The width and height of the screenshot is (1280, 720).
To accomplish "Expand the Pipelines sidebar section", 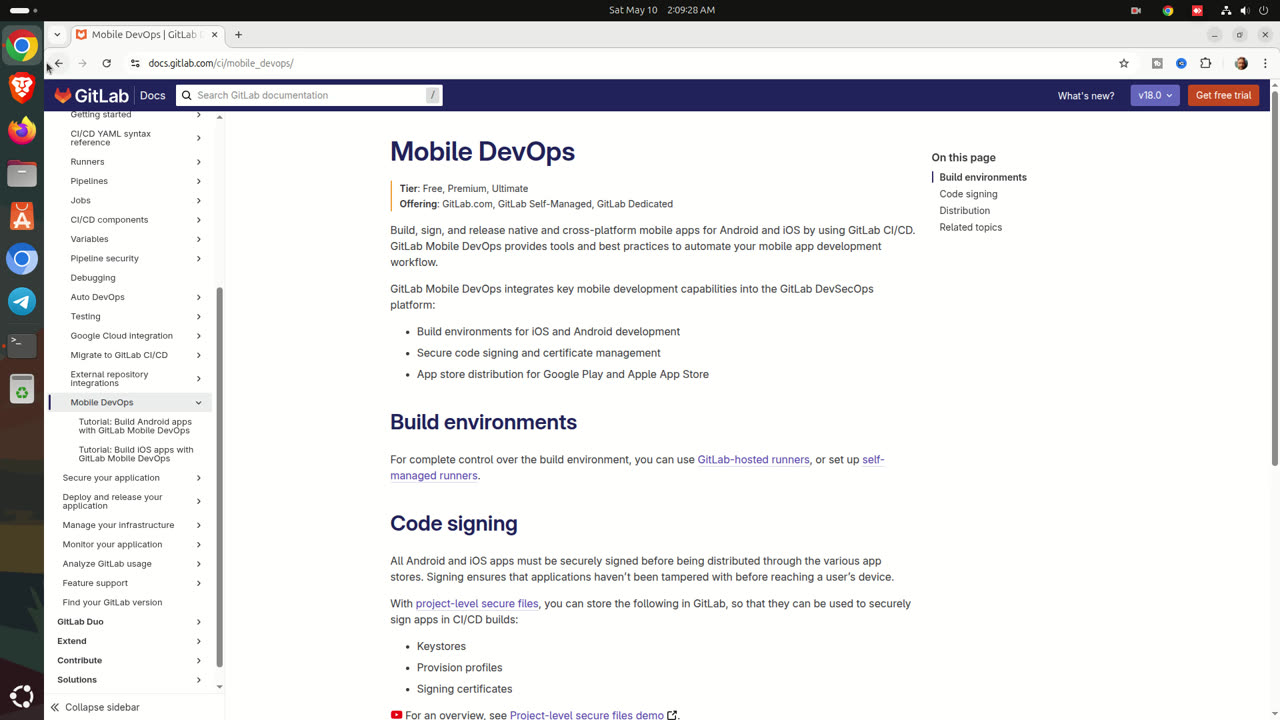I will coord(199,181).
